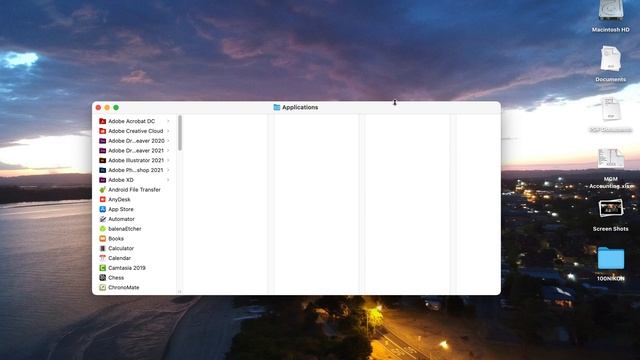
Task: Click the Adobe Illustrator 2021 icon
Action: 102,160
